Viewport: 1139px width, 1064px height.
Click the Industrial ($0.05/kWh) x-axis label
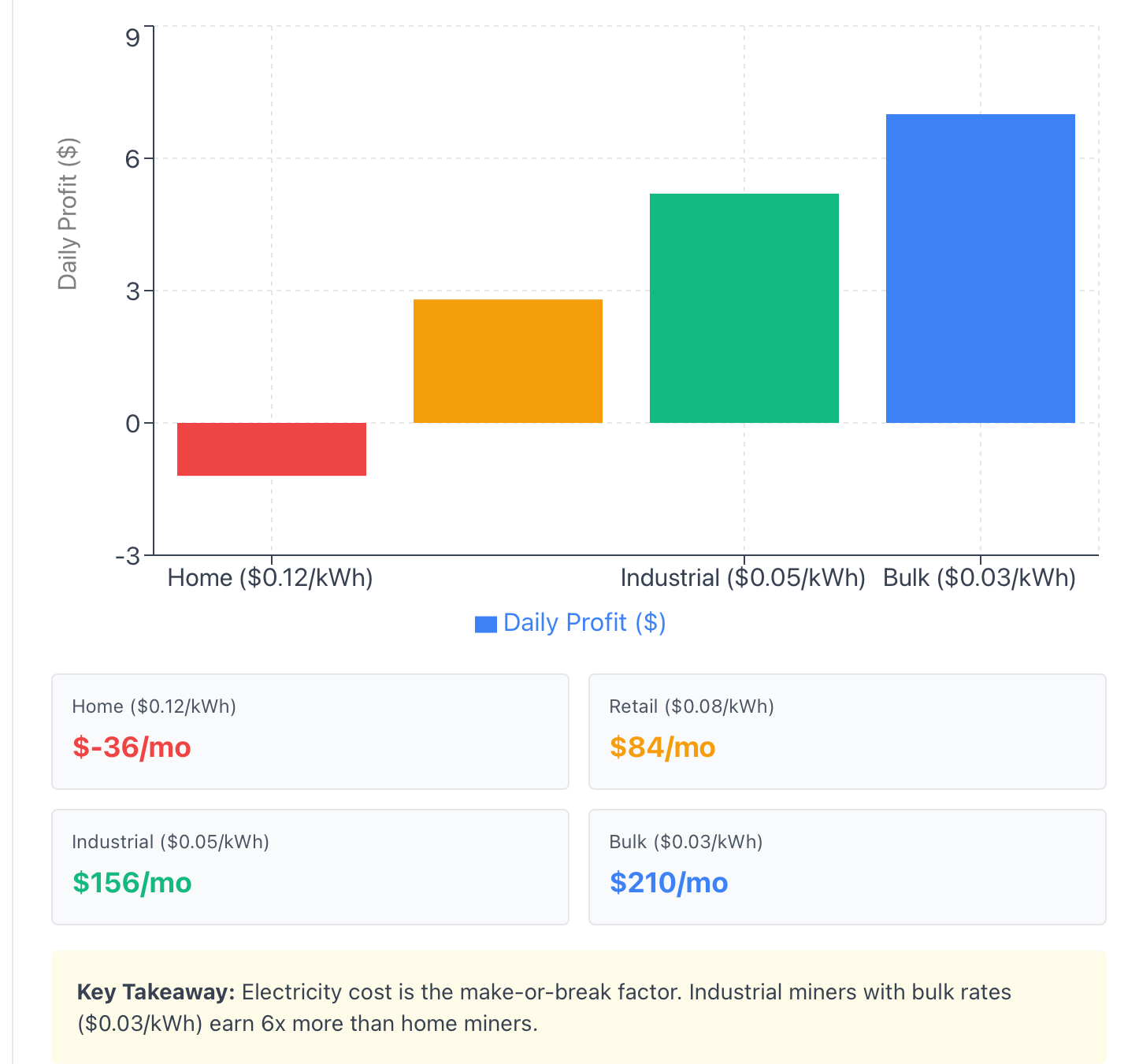(742, 578)
